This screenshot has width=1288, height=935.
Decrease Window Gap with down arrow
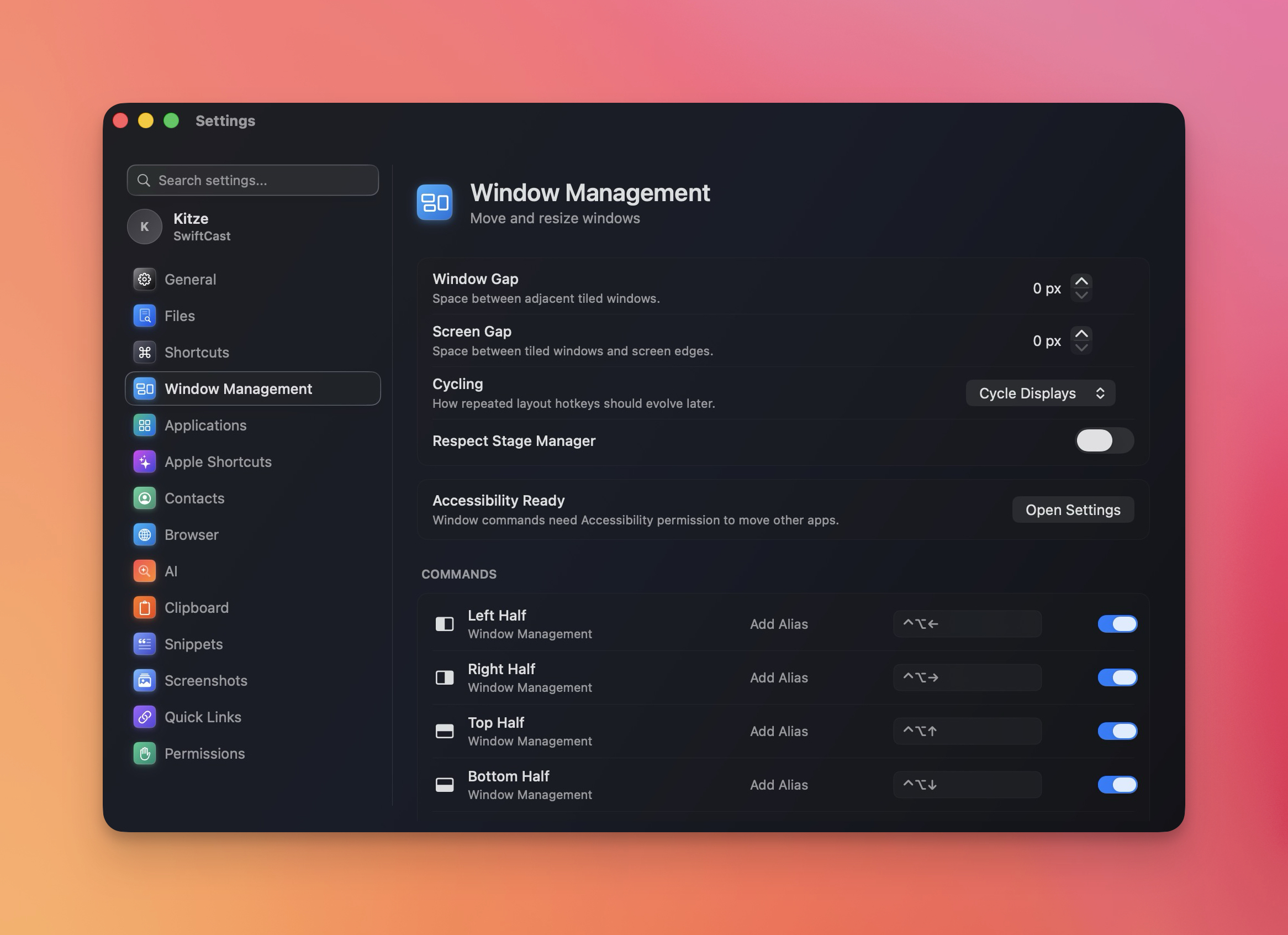(1081, 296)
